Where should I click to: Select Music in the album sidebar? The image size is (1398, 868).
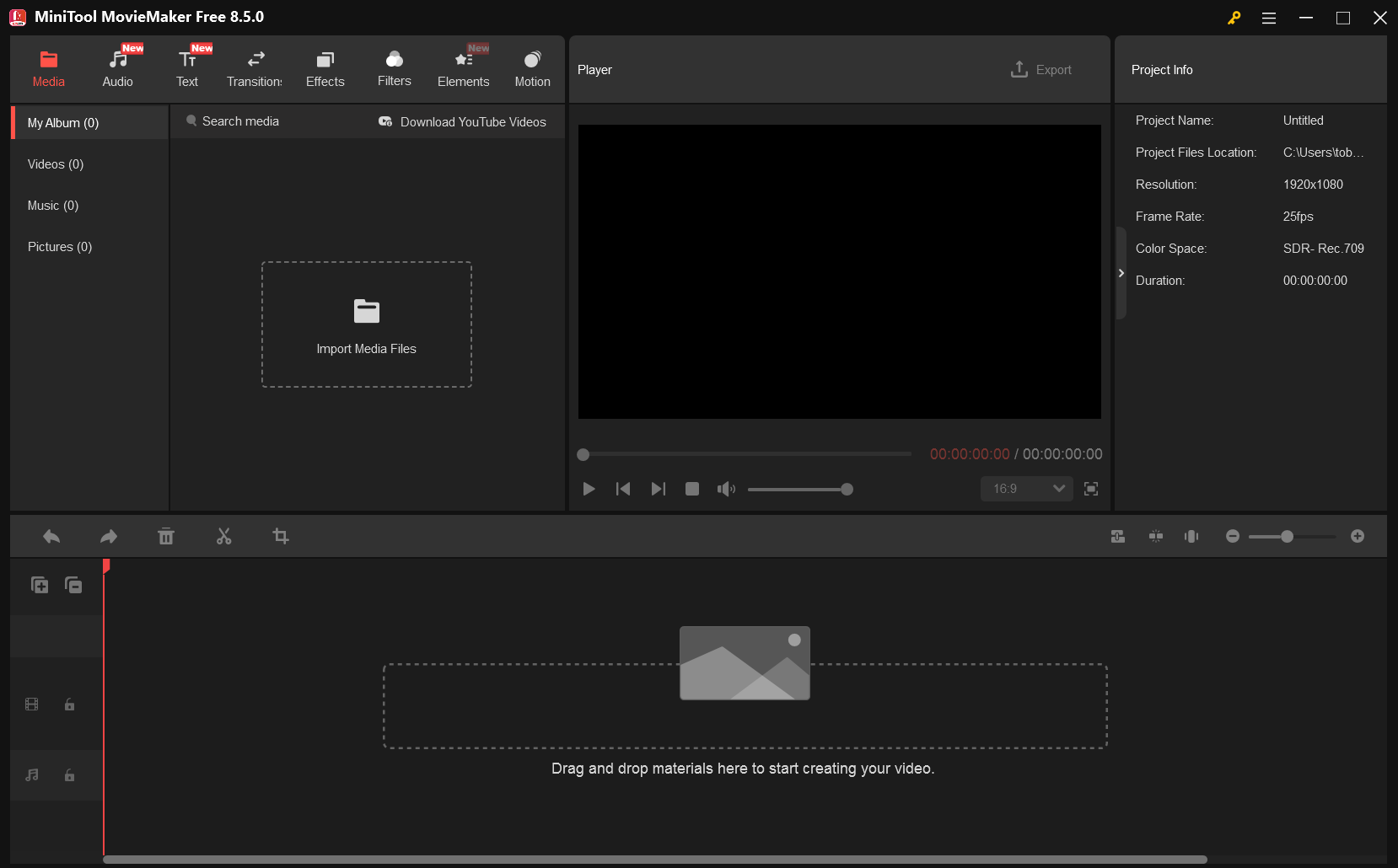(x=52, y=205)
